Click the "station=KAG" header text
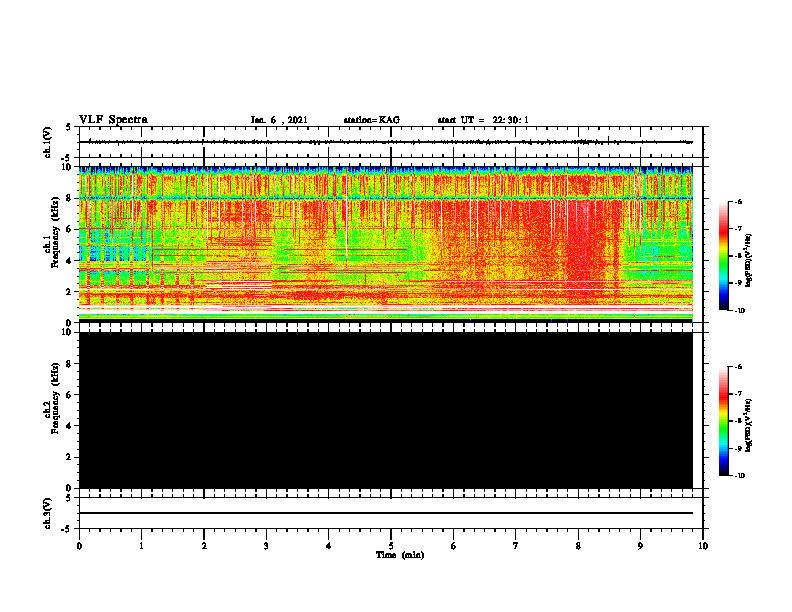Image resolution: width=792 pixels, height=612 pixels. pos(371,120)
